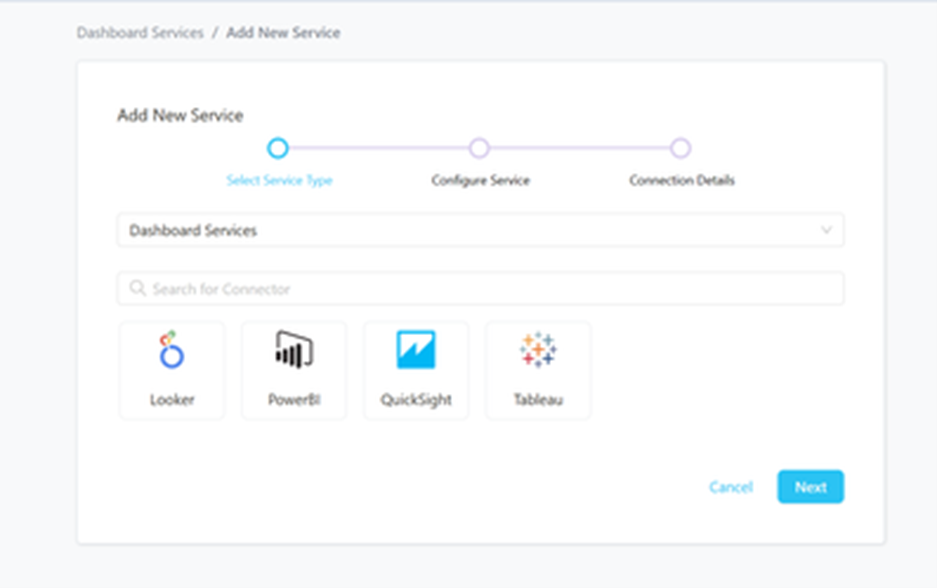Go to Select Service Type step label
The width and height of the screenshot is (937, 588).
point(279,181)
